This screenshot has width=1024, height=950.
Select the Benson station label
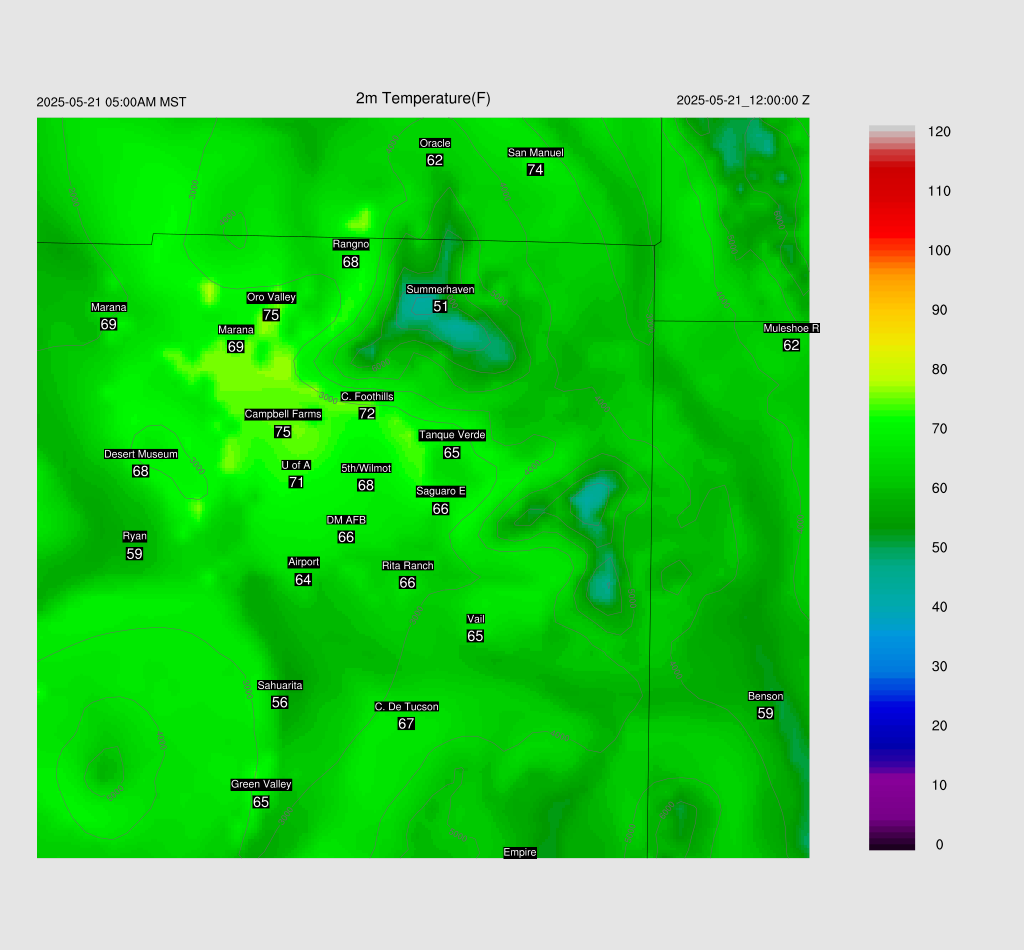point(765,696)
